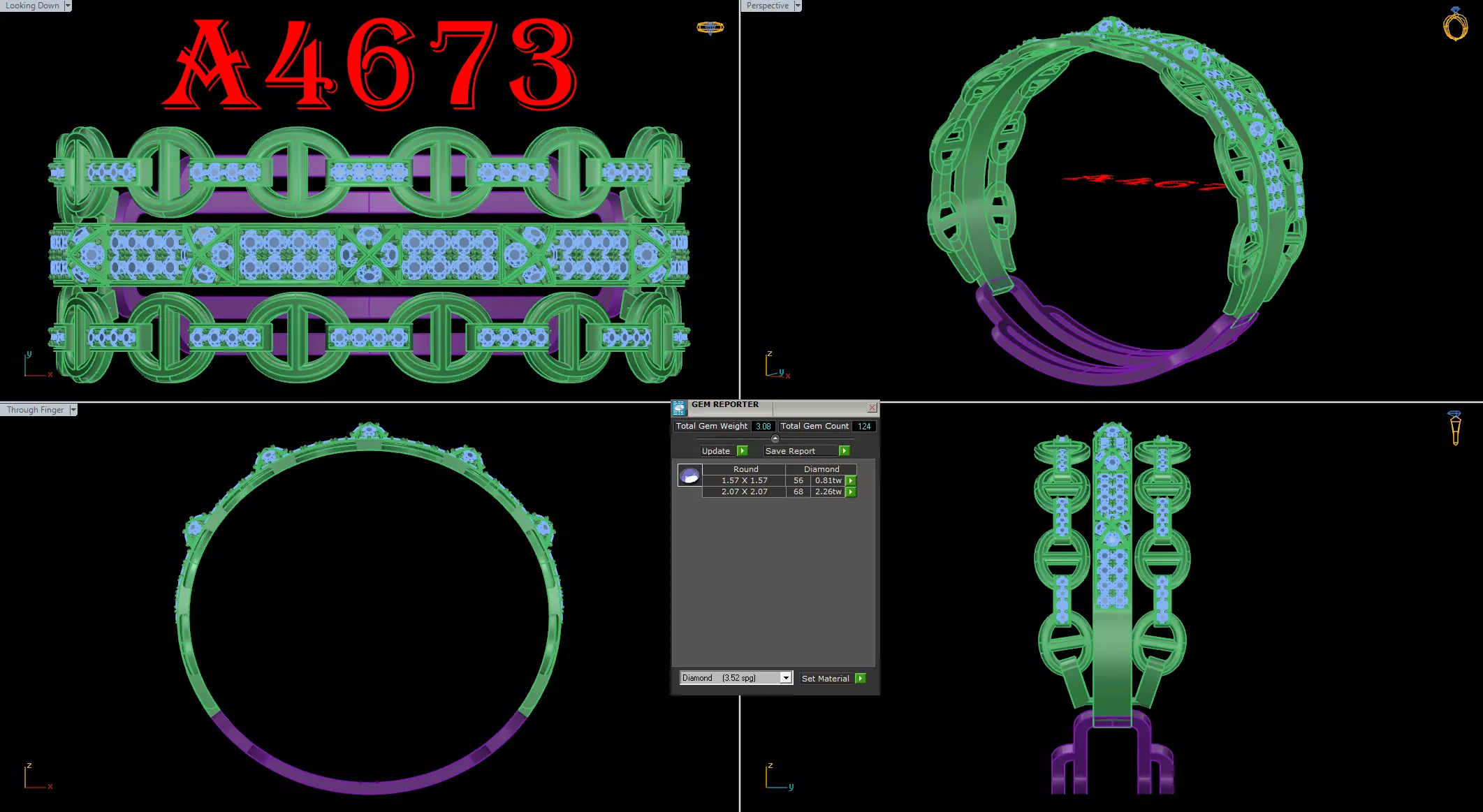
Task: Click the Total Gem Weight label
Action: (712, 426)
